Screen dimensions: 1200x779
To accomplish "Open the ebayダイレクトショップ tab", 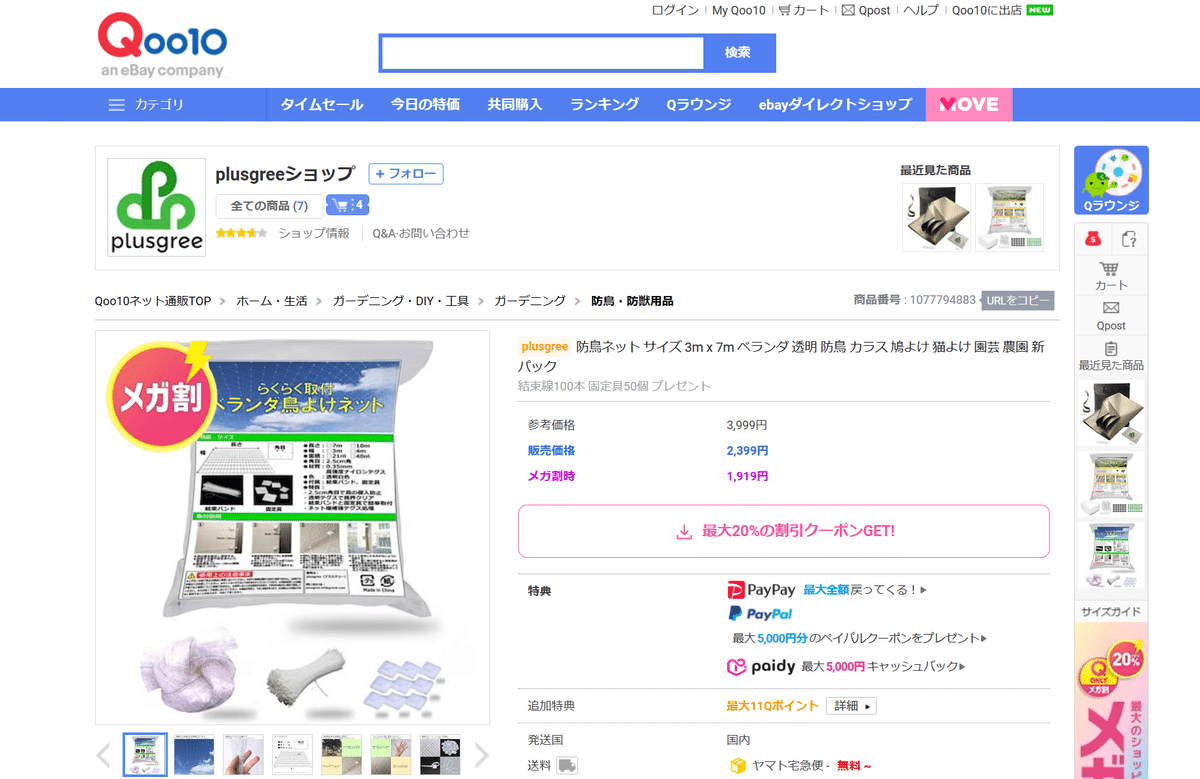I will tap(835, 105).
